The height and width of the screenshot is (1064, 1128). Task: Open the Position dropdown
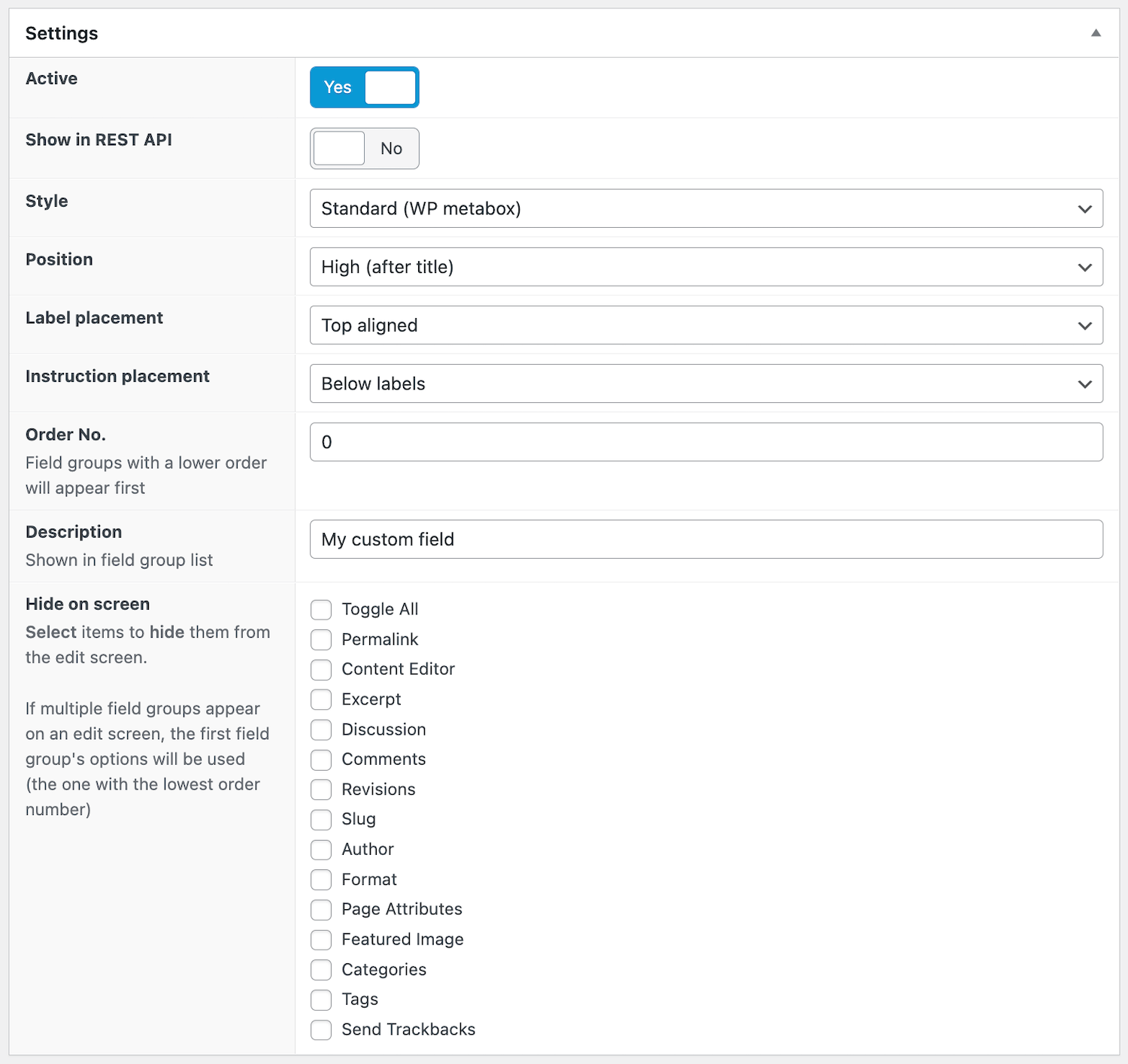(x=706, y=267)
